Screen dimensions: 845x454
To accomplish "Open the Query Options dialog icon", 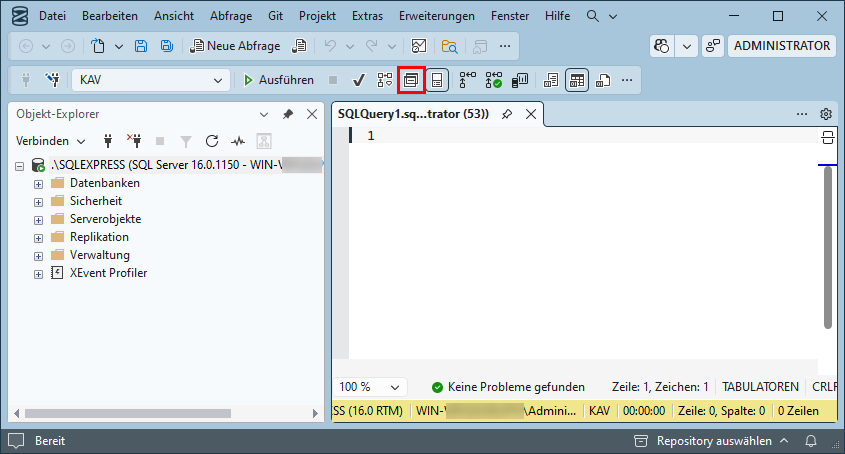I will (x=411, y=80).
